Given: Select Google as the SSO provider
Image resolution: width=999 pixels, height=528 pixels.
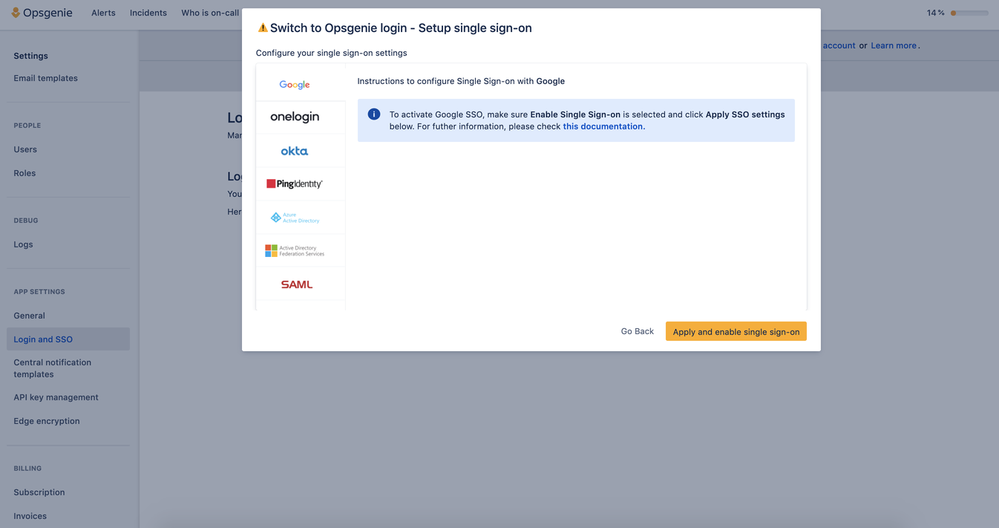Looking at the screenshot, I should pyautogui.click(x=294, y=84).
